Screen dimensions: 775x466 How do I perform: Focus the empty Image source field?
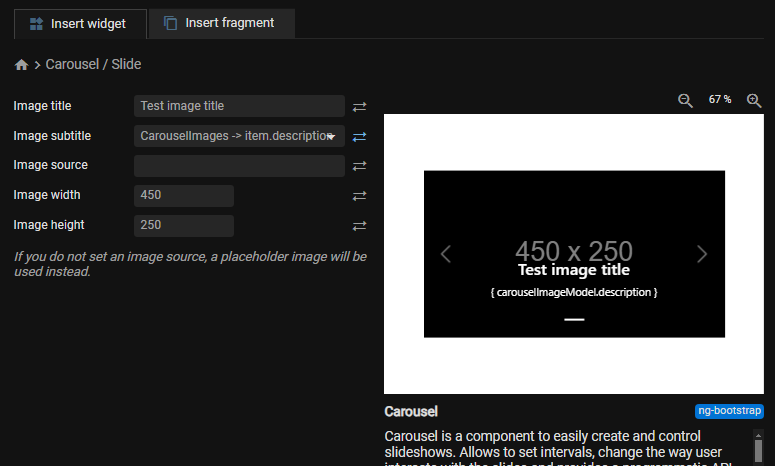coord(239,166)
